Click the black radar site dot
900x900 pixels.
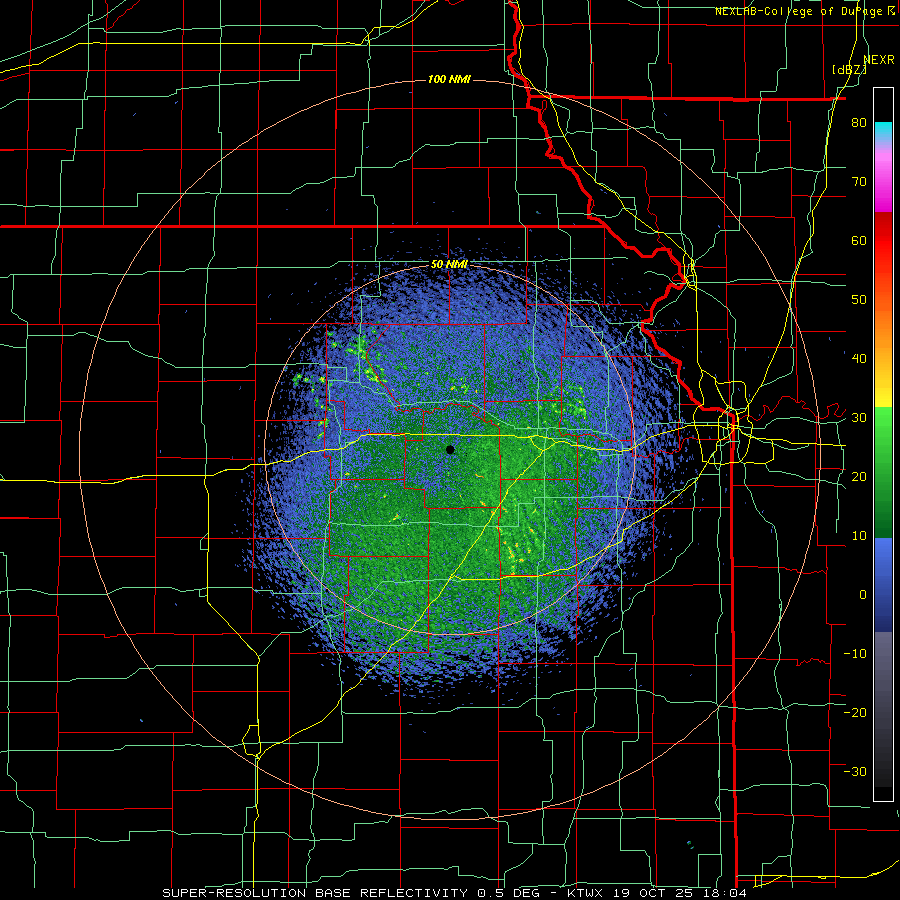[x=450, y=449]
